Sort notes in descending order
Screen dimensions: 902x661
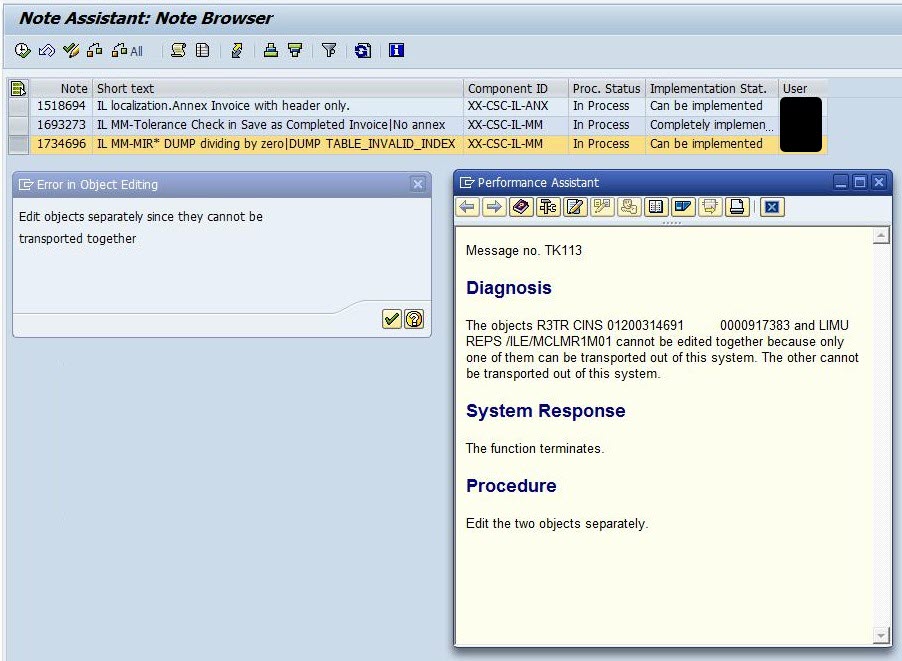pyautogui.click(x=295, y=51)
